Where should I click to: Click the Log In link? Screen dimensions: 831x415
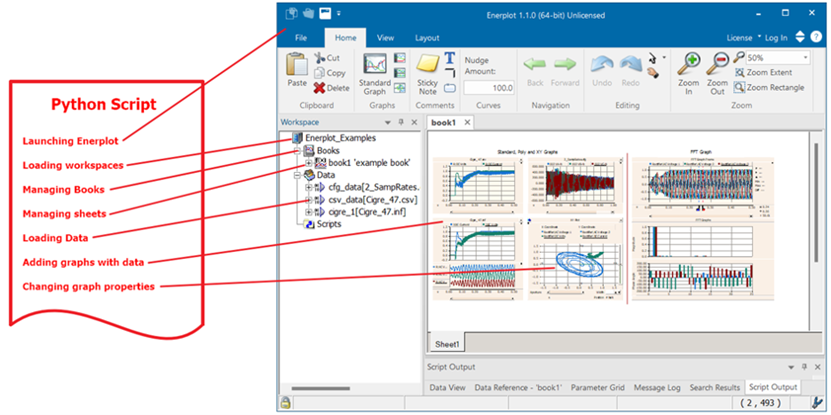click(x=776, y=38)
